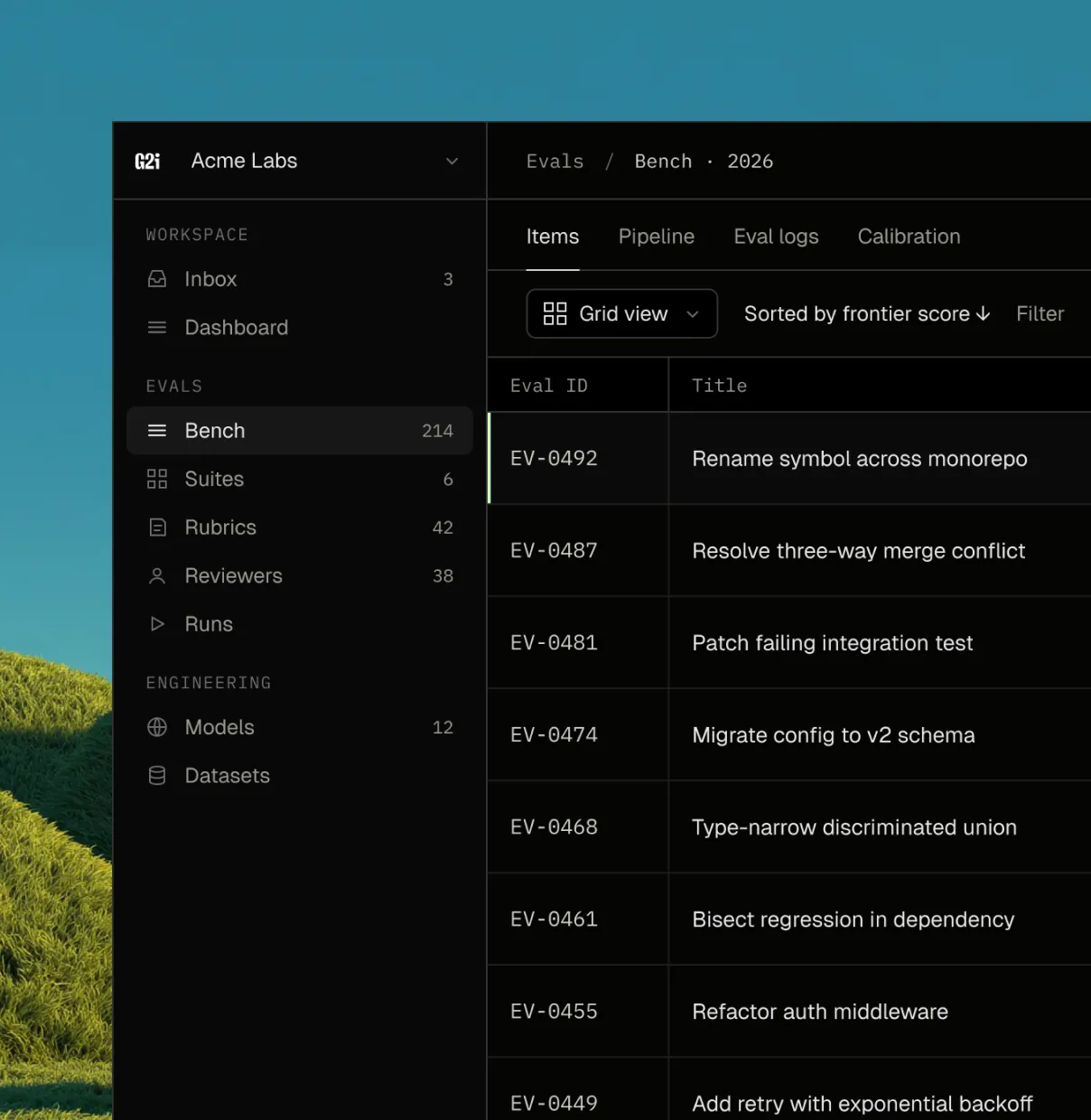The width and height of the screenshot is (1091, 1120).
Task: Switch to the Pipeline tab
Action: (657, 237)
